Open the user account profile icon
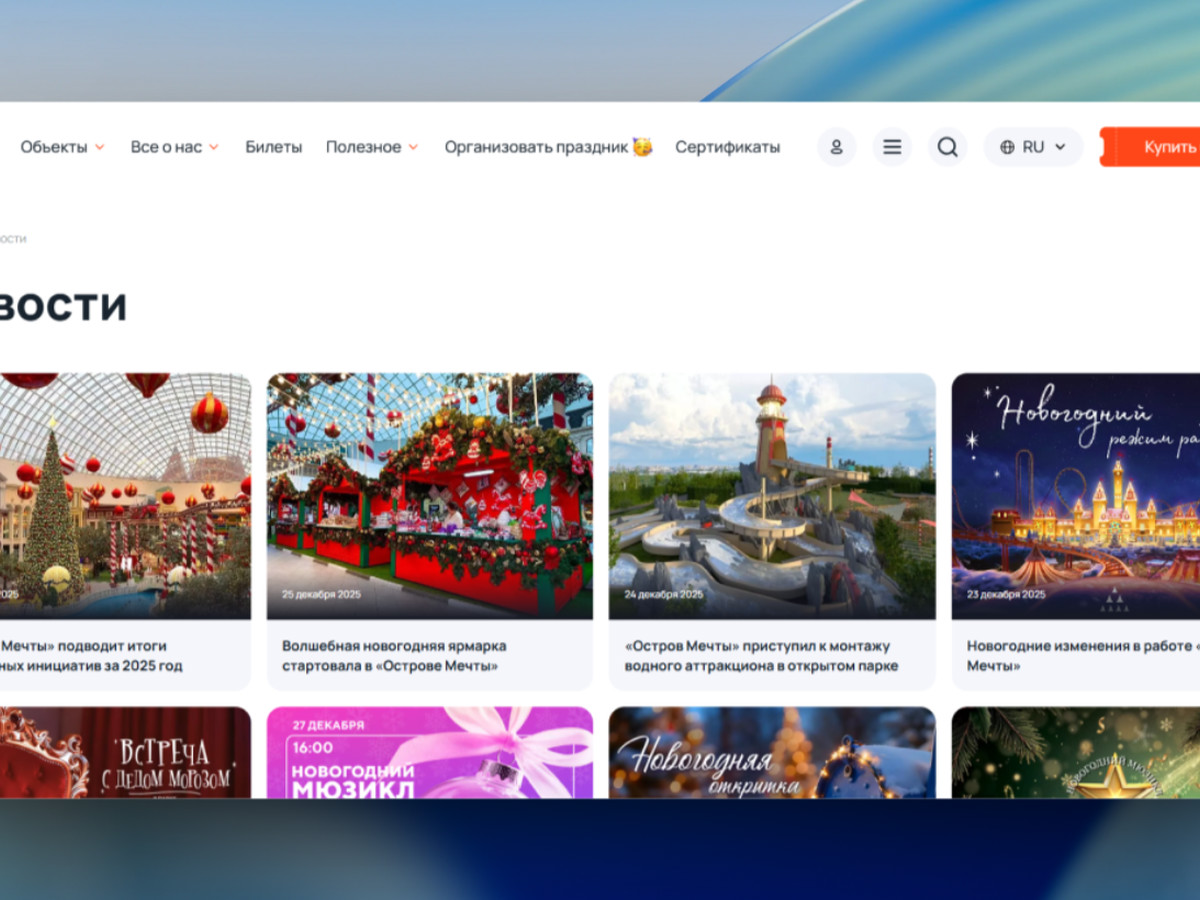This screenshot has height=900, width=1200. [x=836, y=147]
